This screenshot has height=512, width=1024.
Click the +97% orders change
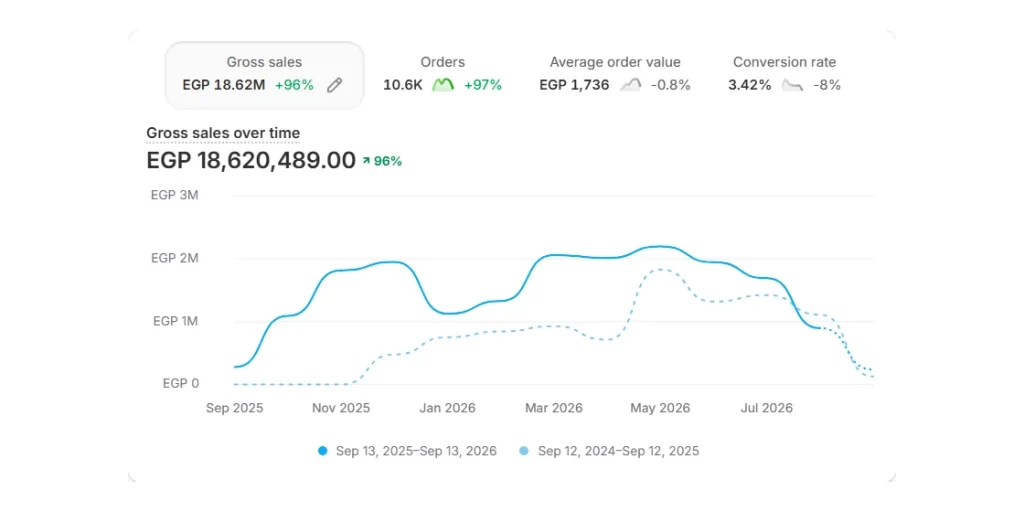pyautogui.click(x=483, y=85)
